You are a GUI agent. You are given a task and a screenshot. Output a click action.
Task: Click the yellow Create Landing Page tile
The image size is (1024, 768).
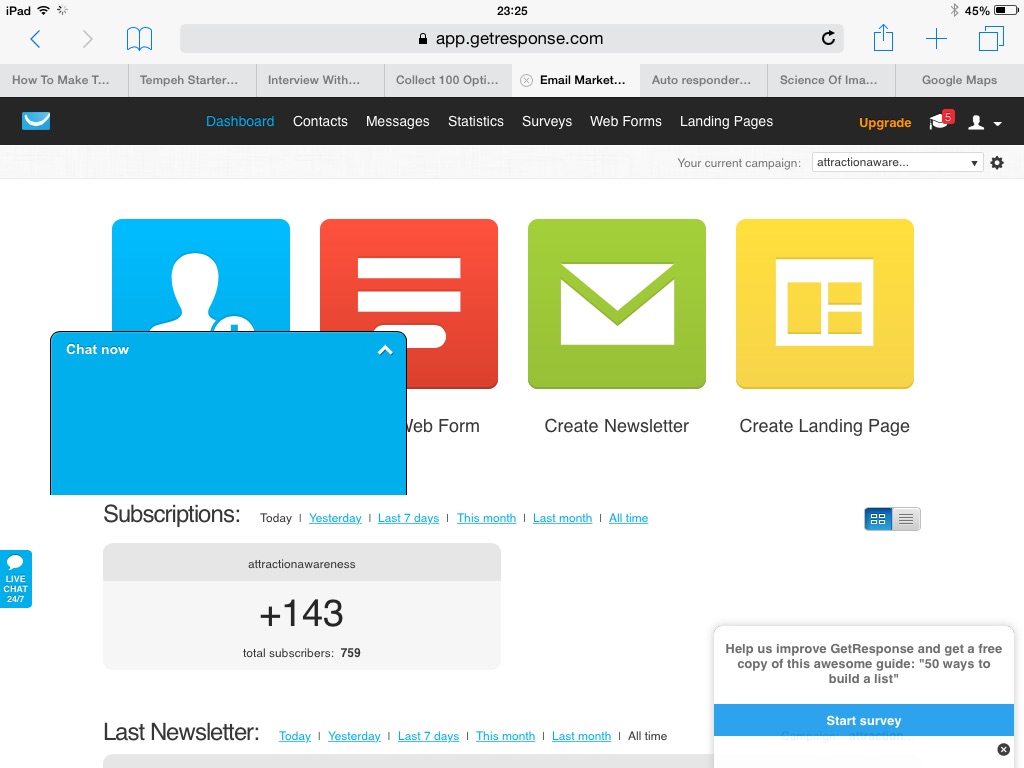(x=824, y=303)
